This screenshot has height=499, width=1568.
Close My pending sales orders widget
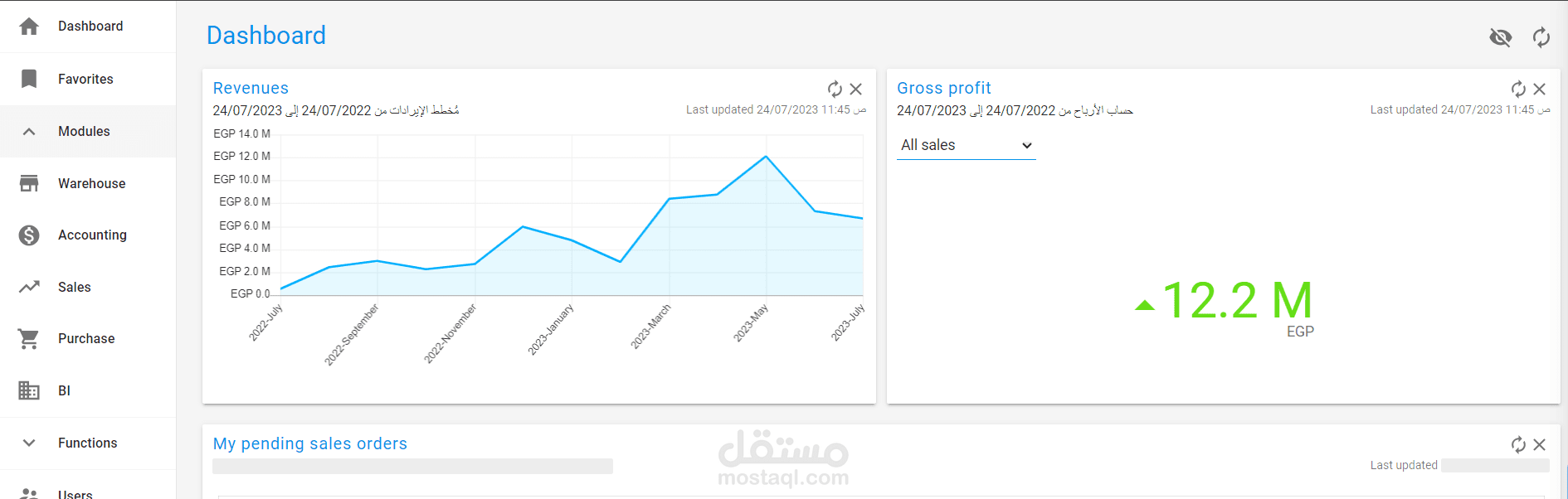point(1540,444)
